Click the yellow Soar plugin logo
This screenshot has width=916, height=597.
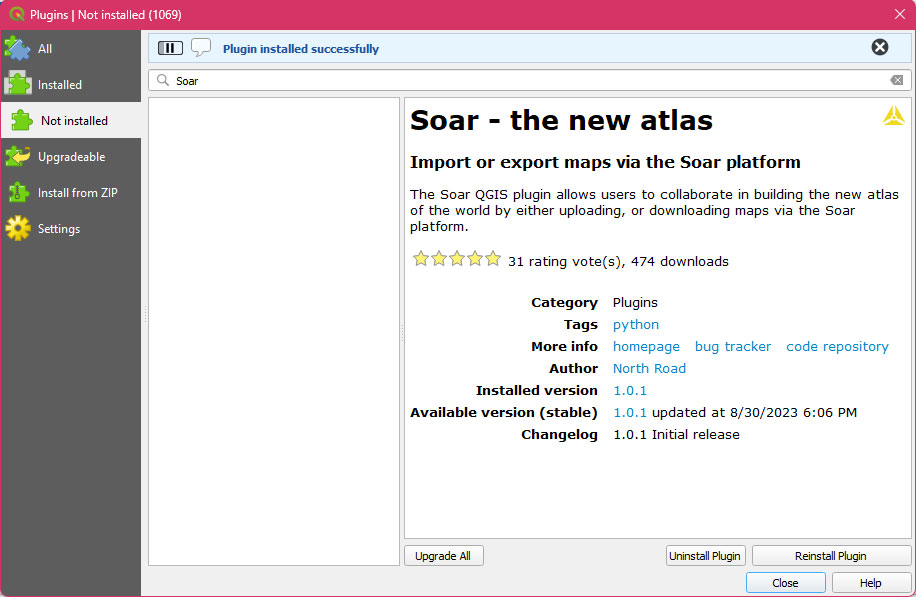894,116
